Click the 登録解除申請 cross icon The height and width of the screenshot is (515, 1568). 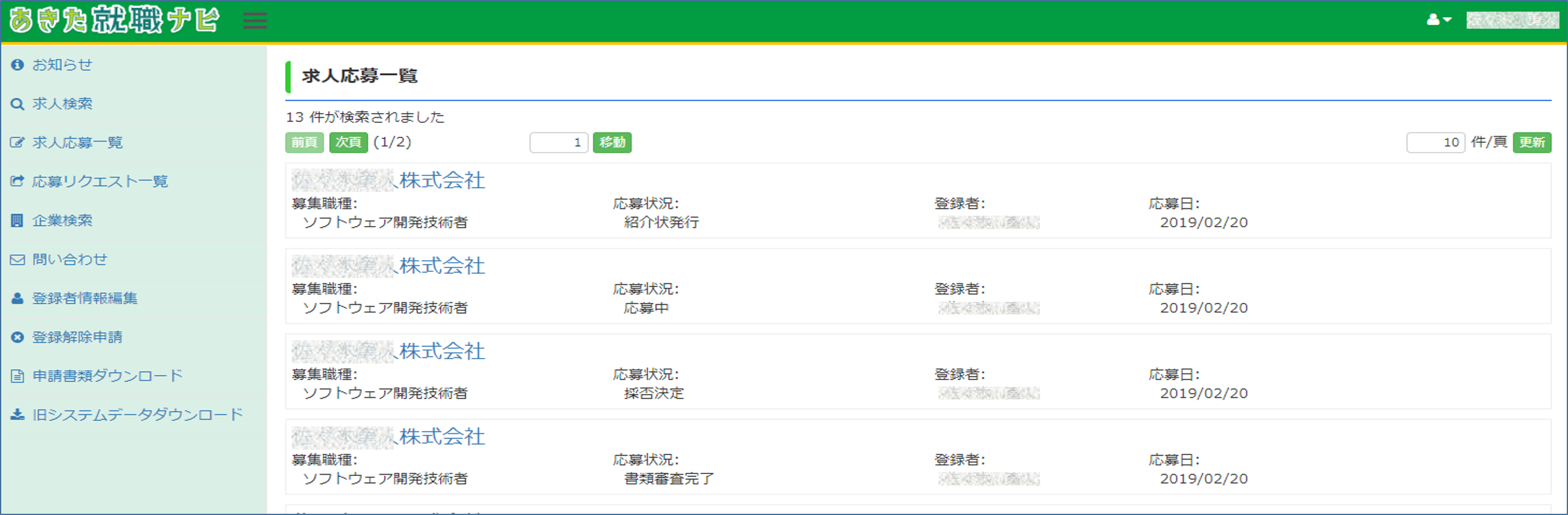(x=17, y=337)
